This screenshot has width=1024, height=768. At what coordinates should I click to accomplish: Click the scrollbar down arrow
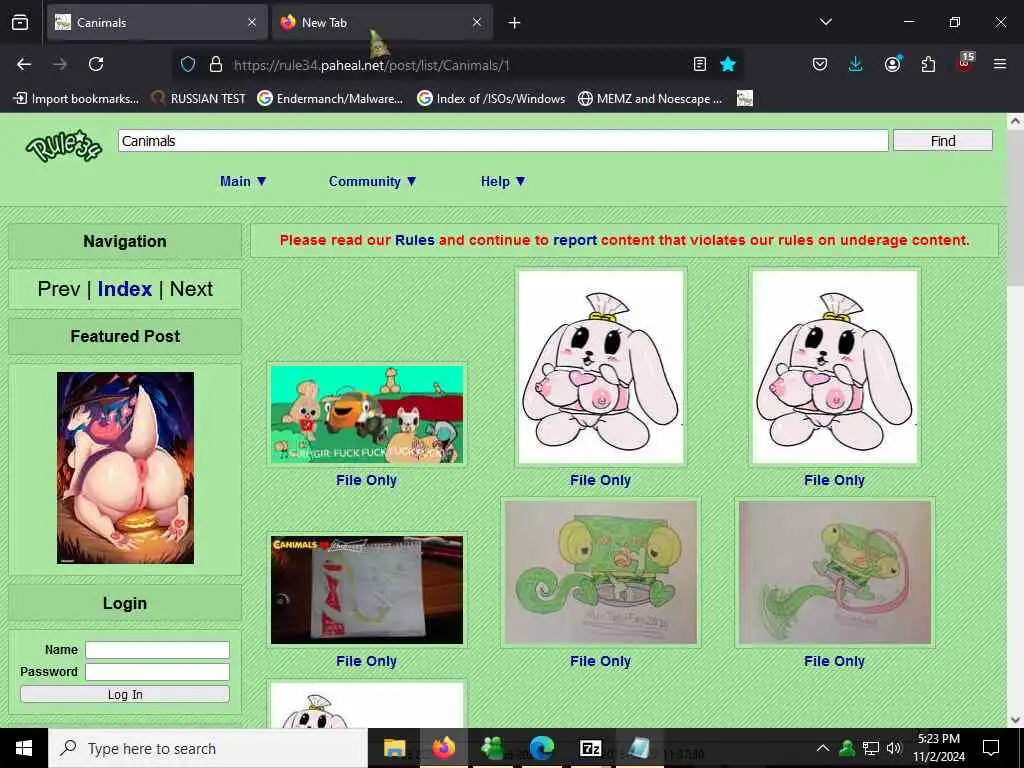coord(1015,720)
